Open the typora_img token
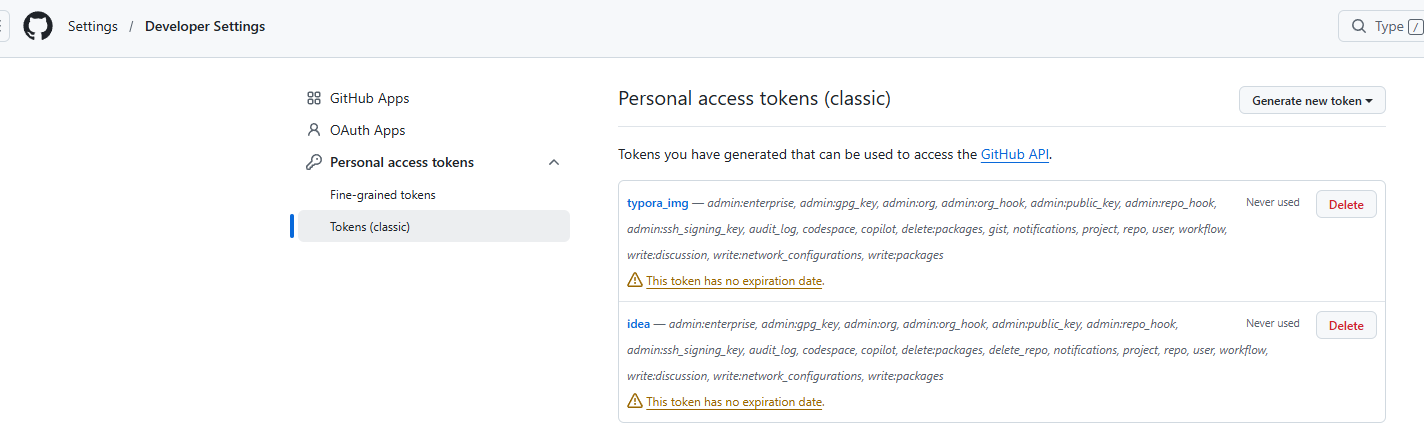The height and width of the screenshot is (439, 1424). point(658,203)
